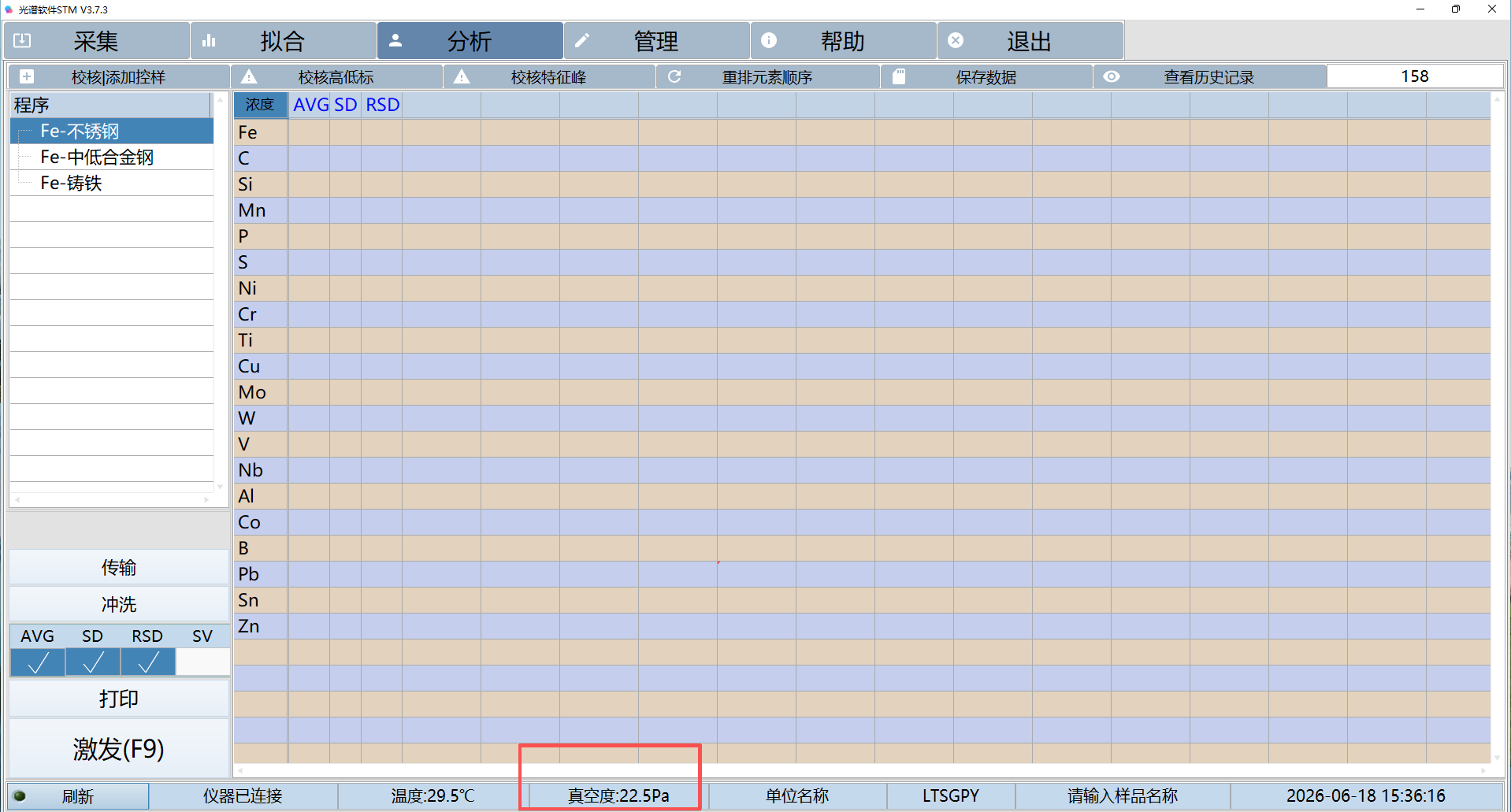Toggle the AVG checkbox

(38, 662)
